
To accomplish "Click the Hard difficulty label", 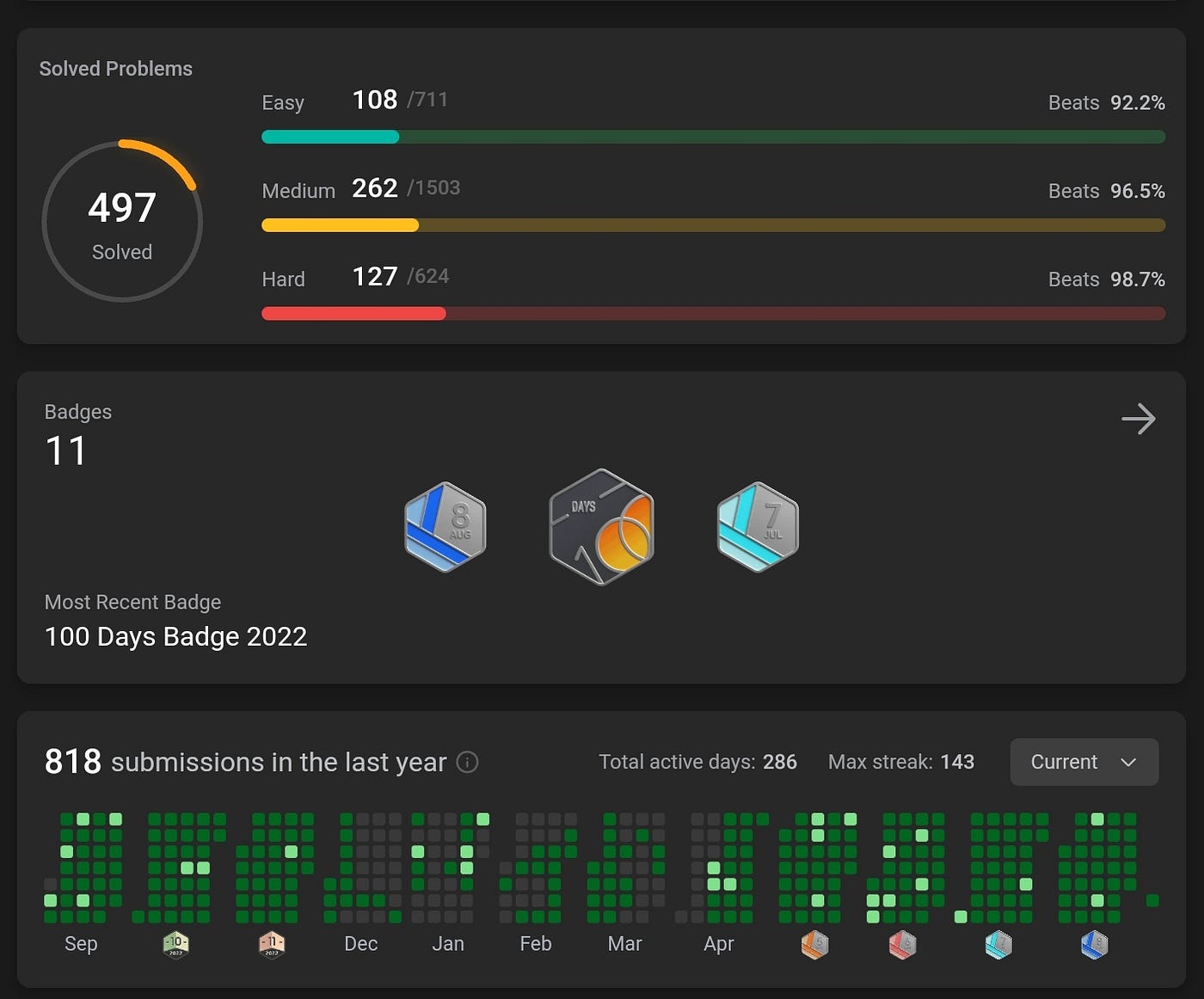I will (283, 279).
